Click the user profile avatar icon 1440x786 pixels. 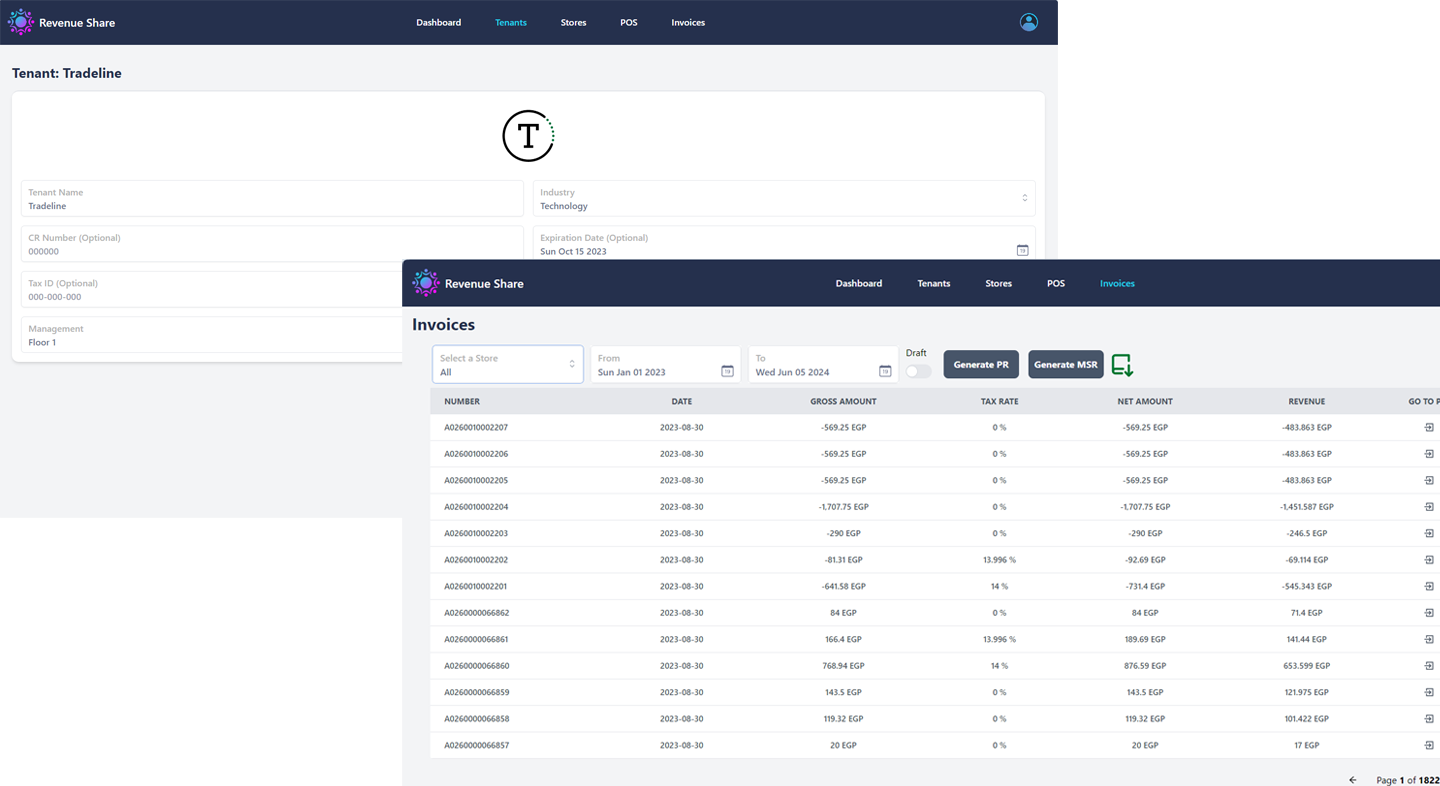point(1028,22)
